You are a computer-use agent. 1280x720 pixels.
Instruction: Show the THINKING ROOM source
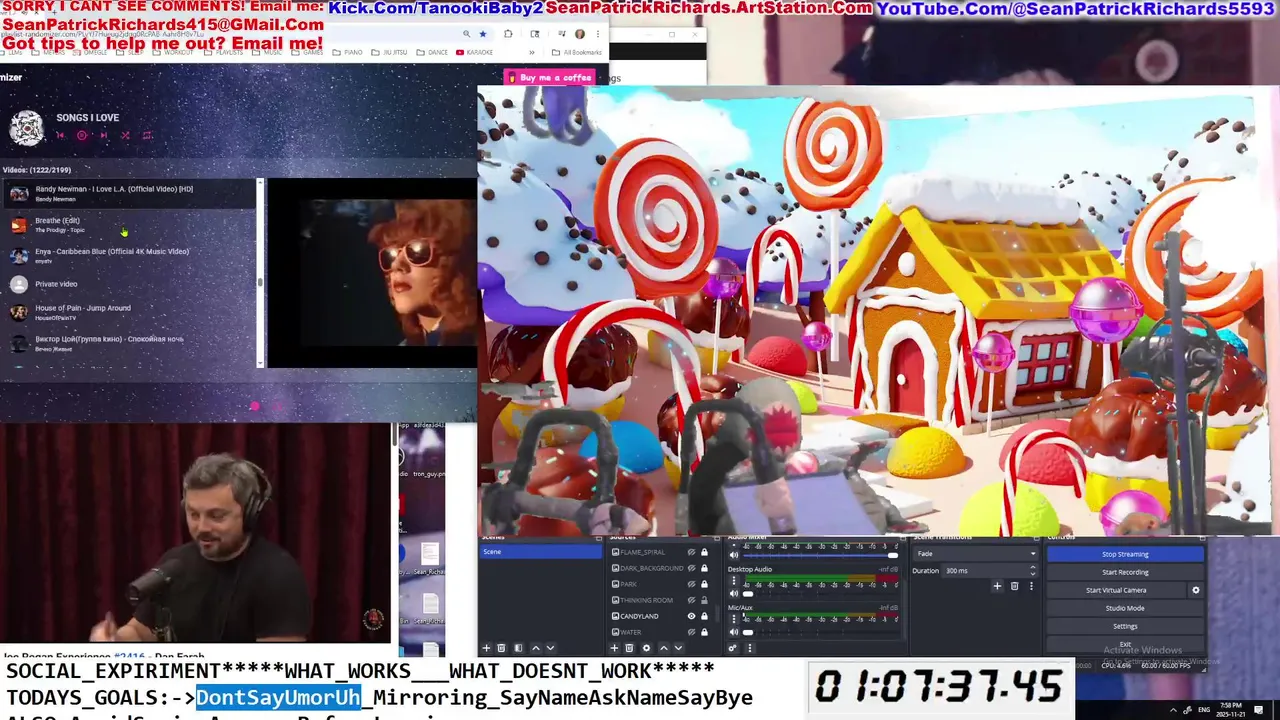point(691,600)
